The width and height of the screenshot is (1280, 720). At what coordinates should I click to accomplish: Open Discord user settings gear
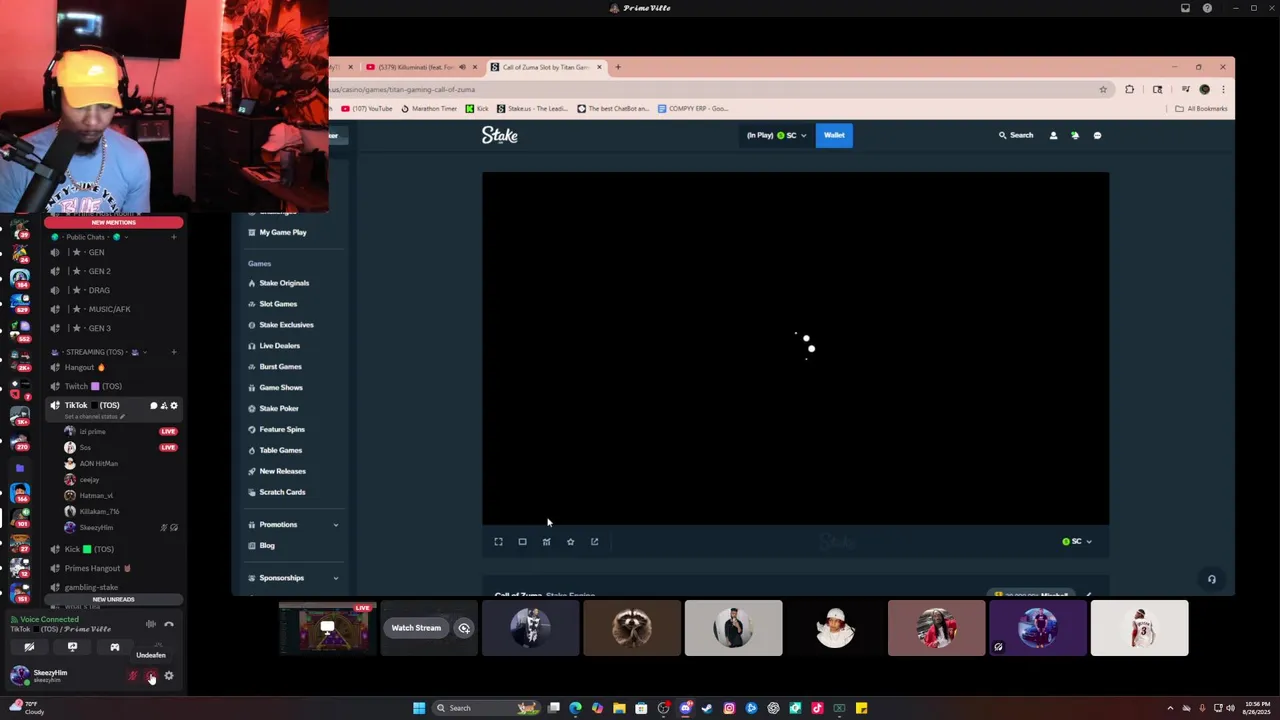[x=169, y=676]
